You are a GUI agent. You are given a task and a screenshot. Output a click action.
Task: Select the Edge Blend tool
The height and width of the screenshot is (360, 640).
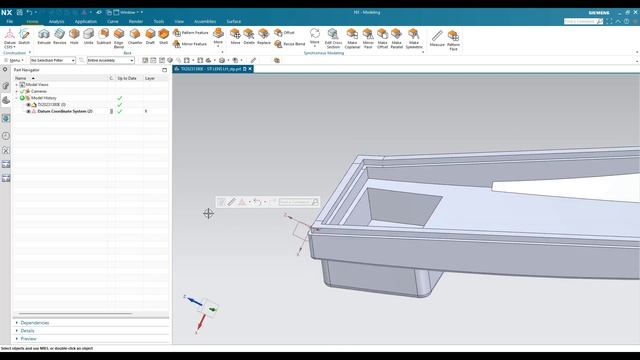119,38
